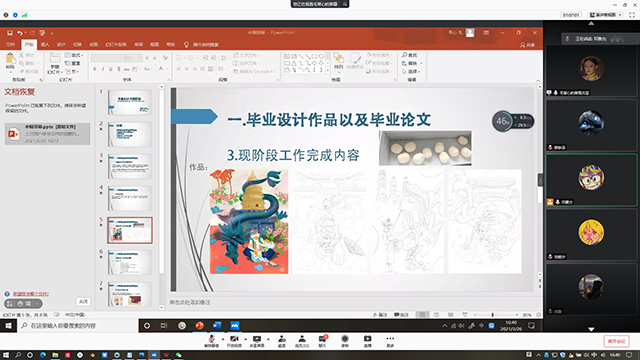
Task: Toggle text shadow formatting
Action: [119, 69]
